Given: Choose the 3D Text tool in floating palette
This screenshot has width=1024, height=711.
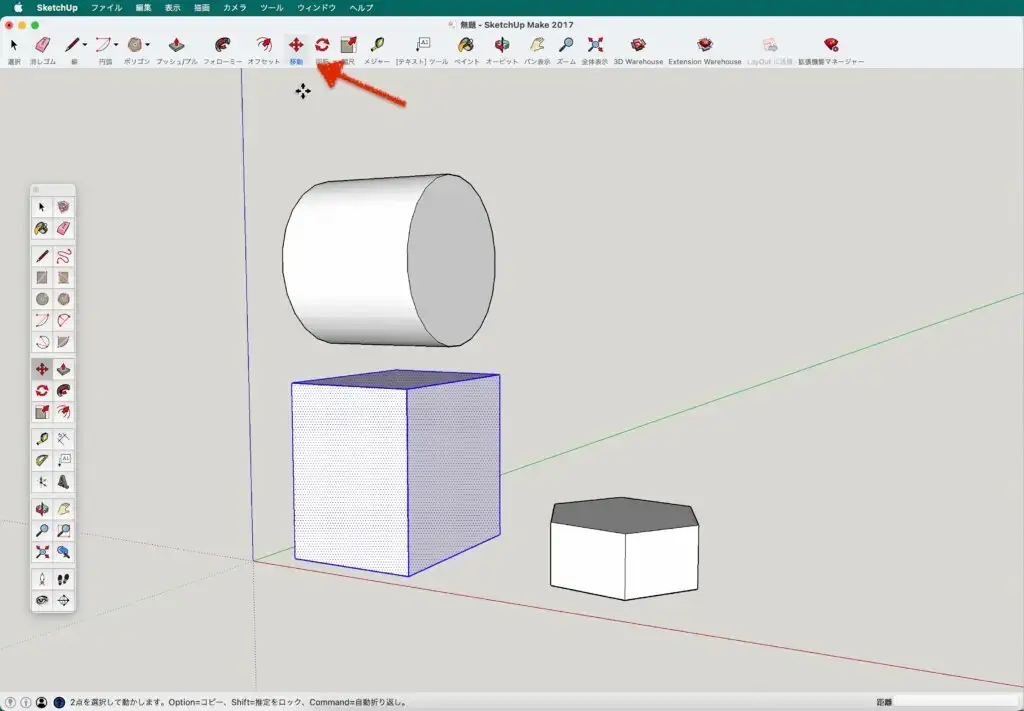Looking at the screenshot, I should click(x=63, y=482).
